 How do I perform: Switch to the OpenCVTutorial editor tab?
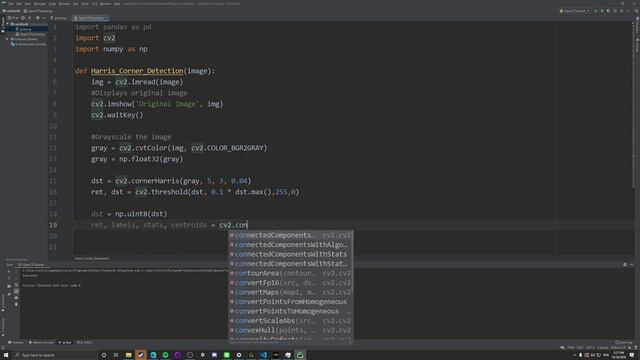point(90,18)
